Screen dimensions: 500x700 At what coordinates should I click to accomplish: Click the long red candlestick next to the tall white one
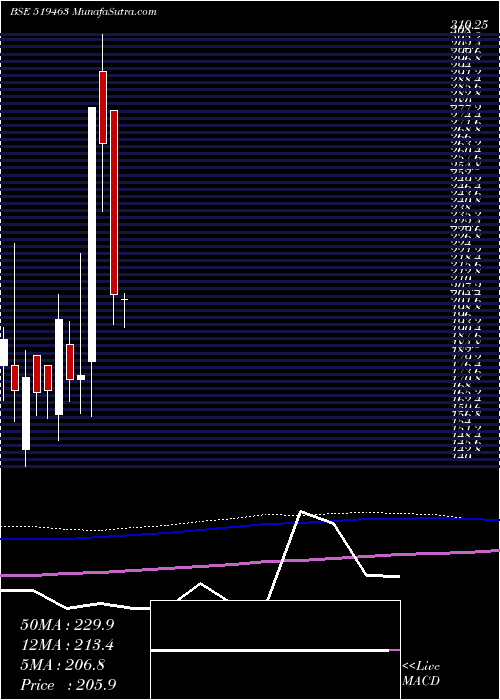114,202
